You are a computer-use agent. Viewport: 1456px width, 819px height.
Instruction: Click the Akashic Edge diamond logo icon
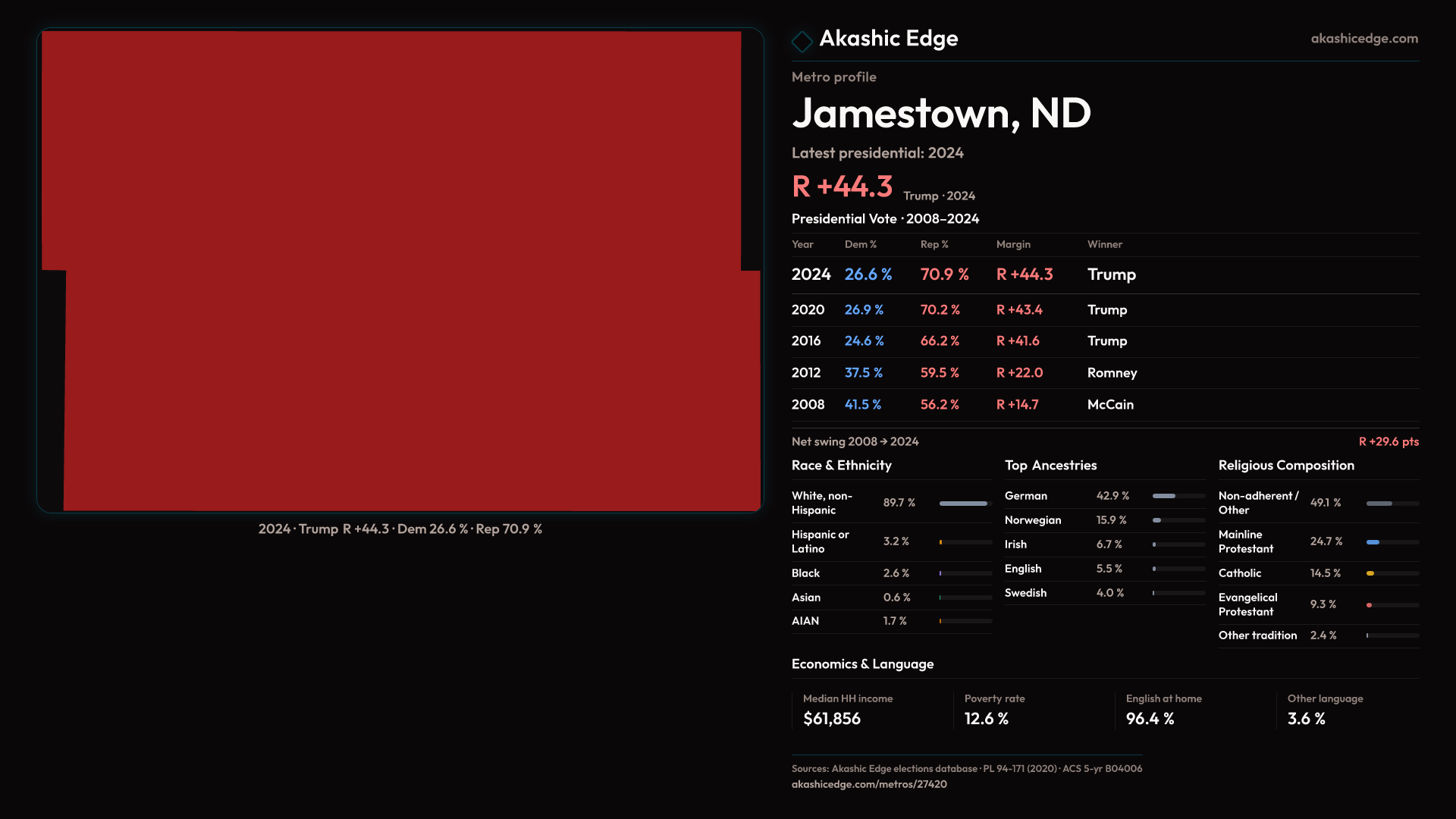click(x=802, y=41)
